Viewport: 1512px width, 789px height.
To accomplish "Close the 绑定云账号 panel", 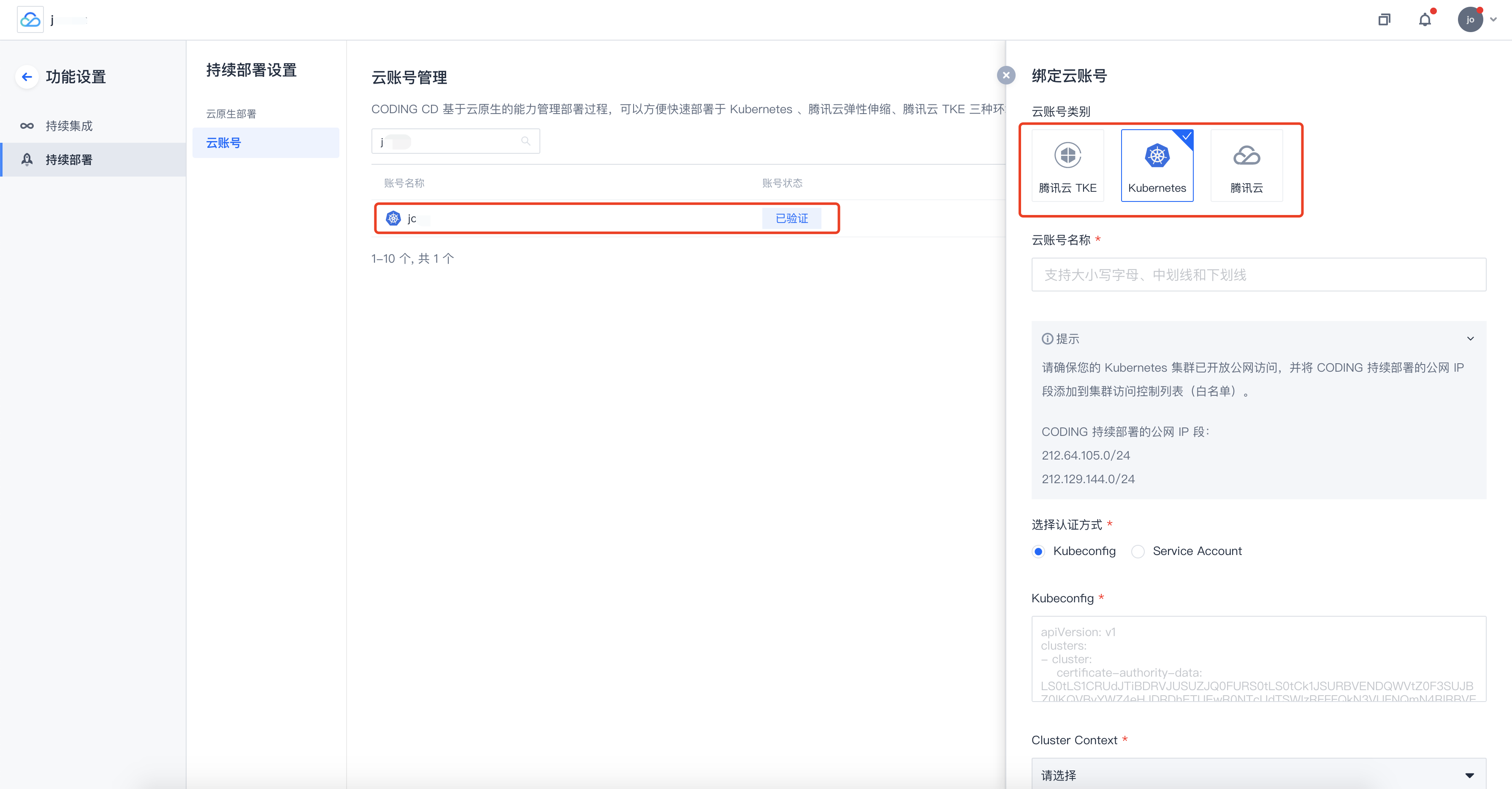I will (x=1006, y=75).
